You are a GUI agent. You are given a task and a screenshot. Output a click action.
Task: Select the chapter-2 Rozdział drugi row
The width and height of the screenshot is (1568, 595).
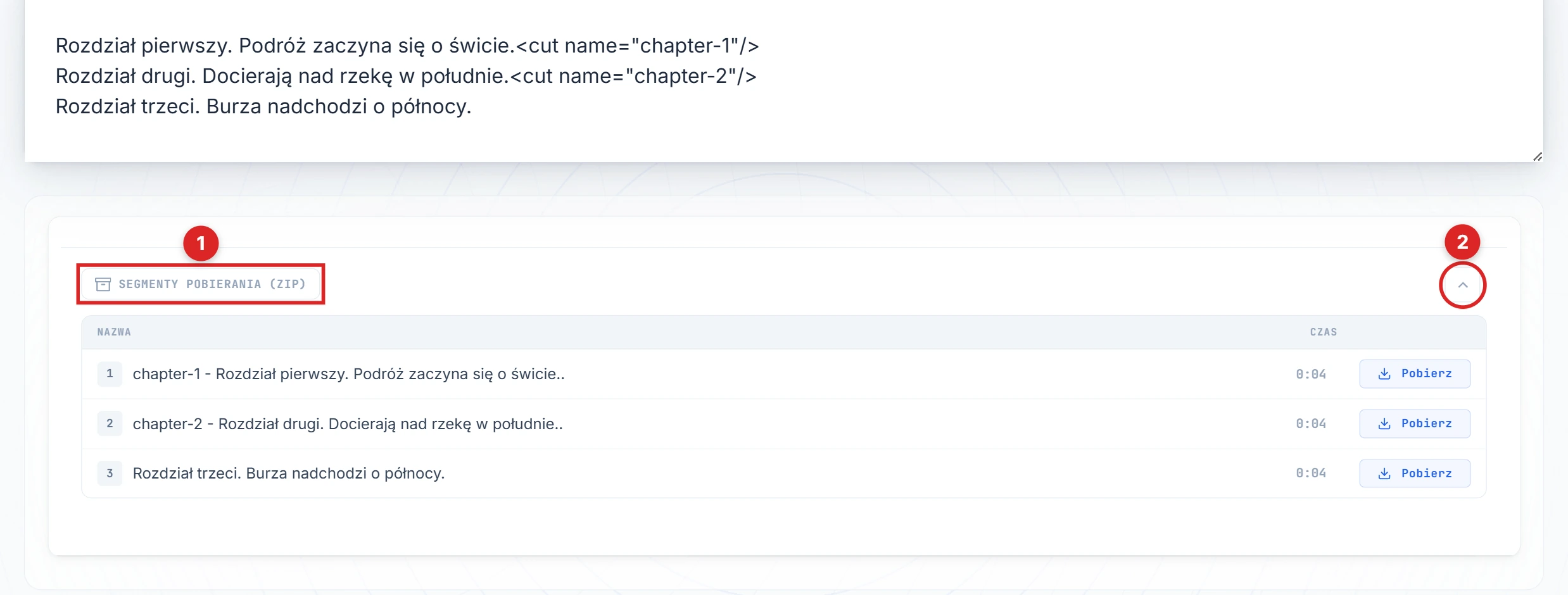[347, 423]
